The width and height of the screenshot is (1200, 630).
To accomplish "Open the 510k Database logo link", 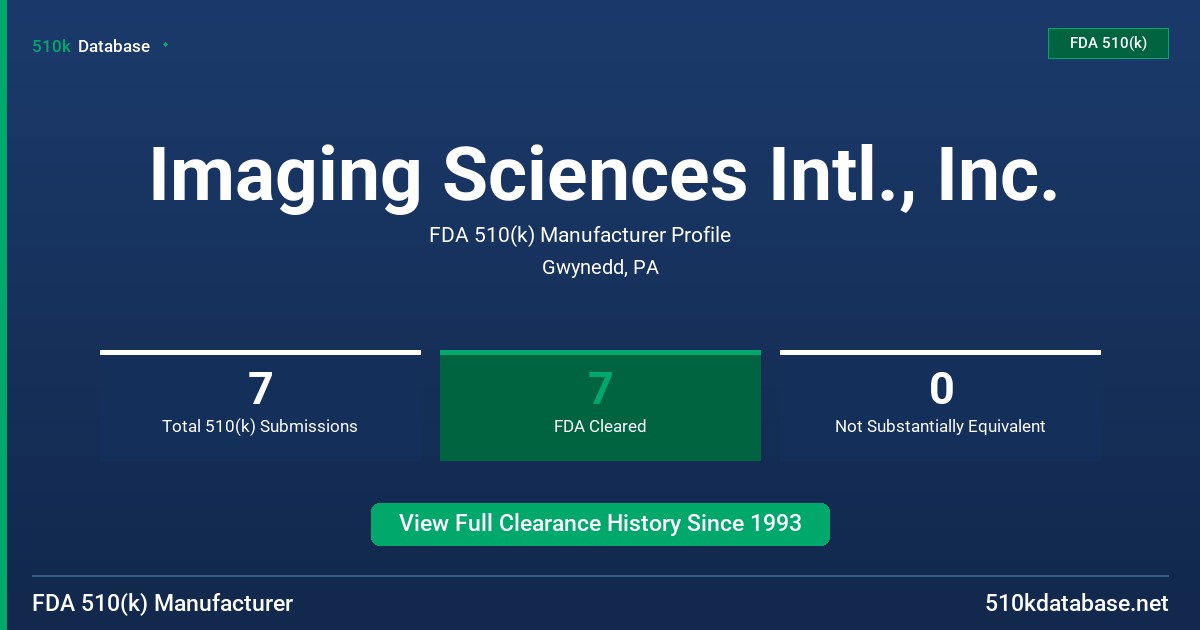I will click(x=91, y=46).
